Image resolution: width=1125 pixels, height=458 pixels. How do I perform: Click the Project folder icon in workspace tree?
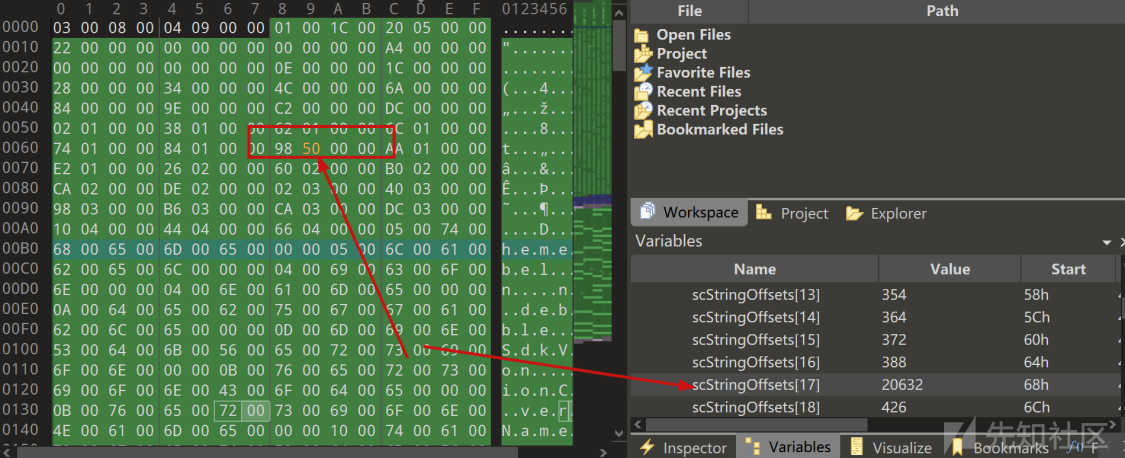[x=642, y=54]
